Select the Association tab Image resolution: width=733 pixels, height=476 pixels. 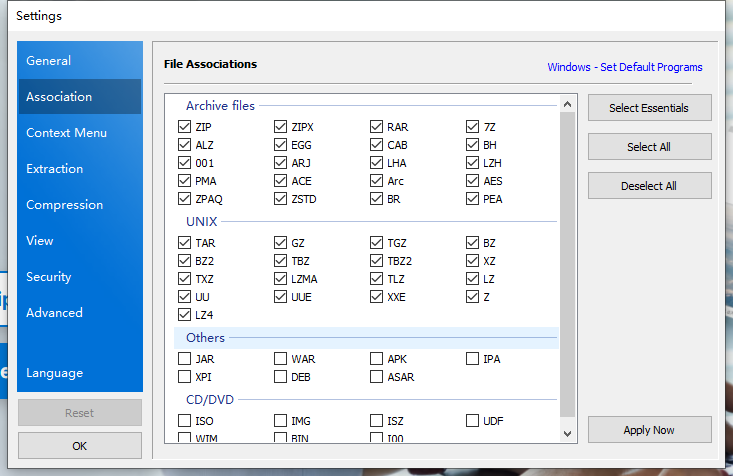click(x=80, y=97)
